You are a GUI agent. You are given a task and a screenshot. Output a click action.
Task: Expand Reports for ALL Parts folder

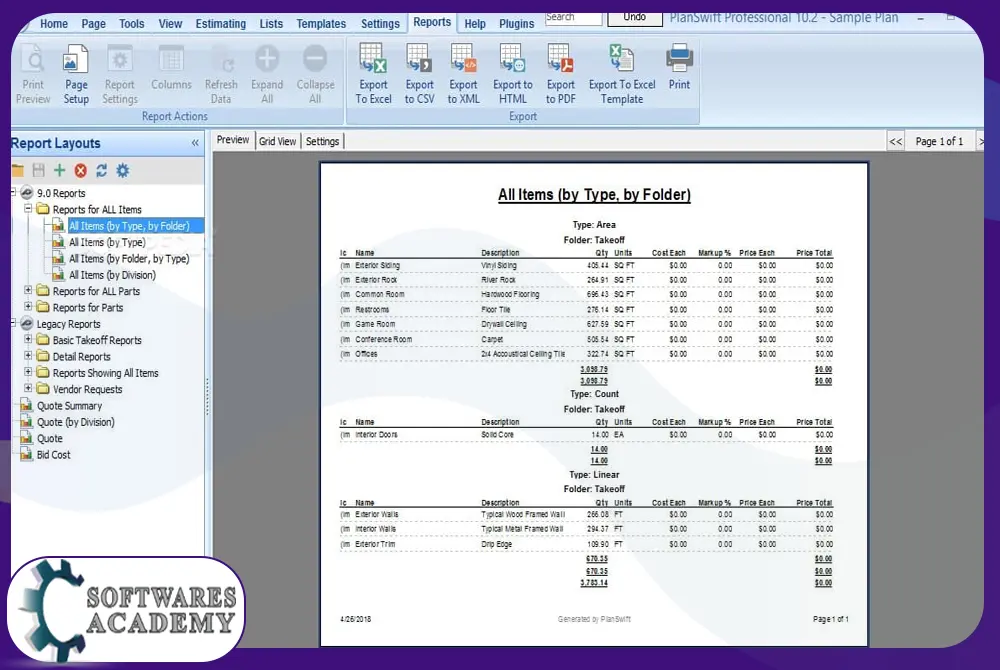pos(28,290)
